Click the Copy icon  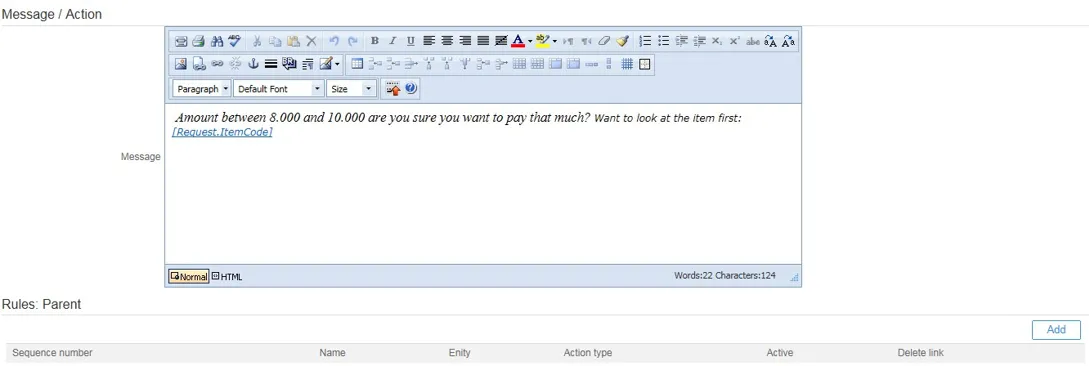[x=275, y=41]
